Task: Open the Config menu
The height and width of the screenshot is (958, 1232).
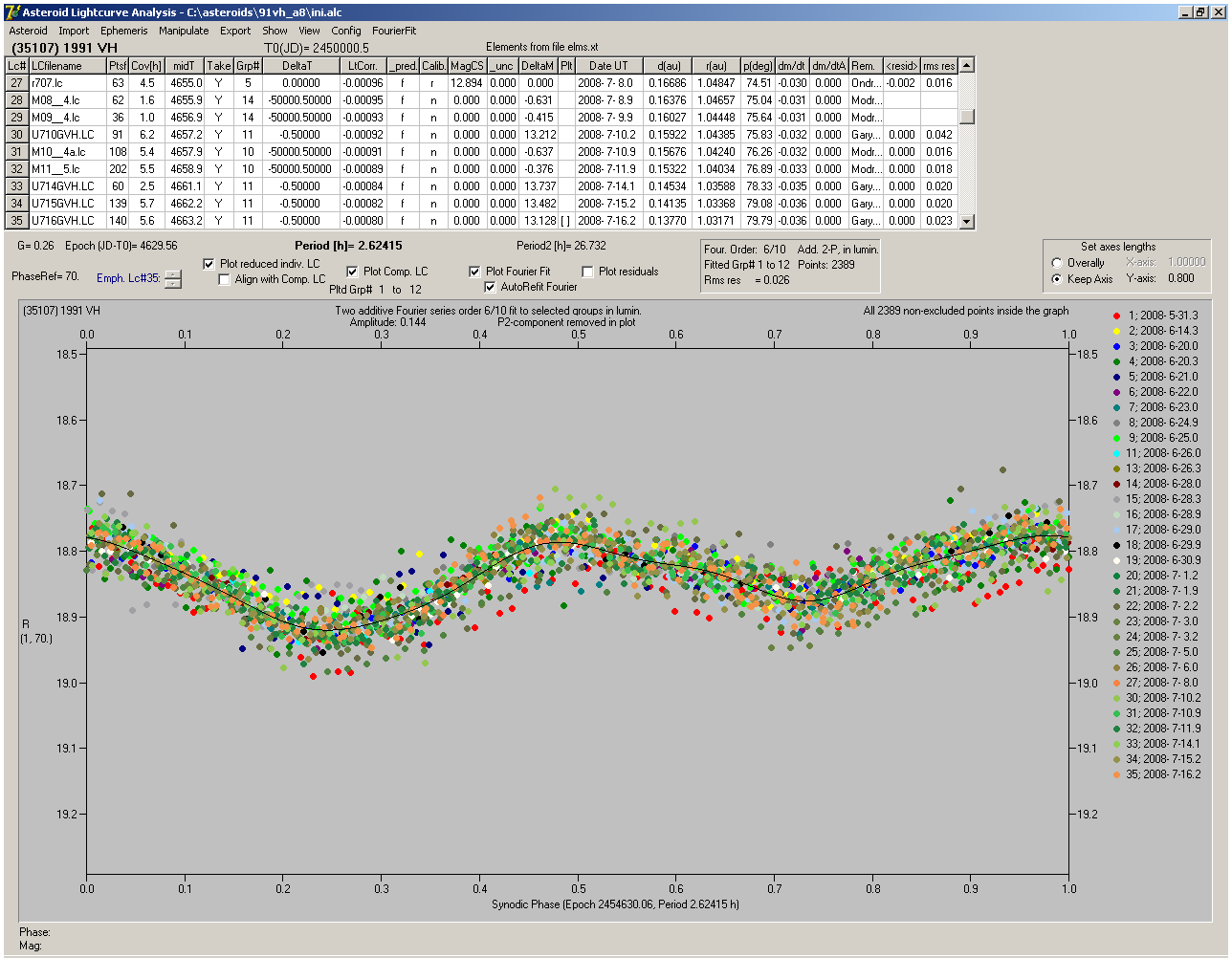Action: click(x=346, y=31)
